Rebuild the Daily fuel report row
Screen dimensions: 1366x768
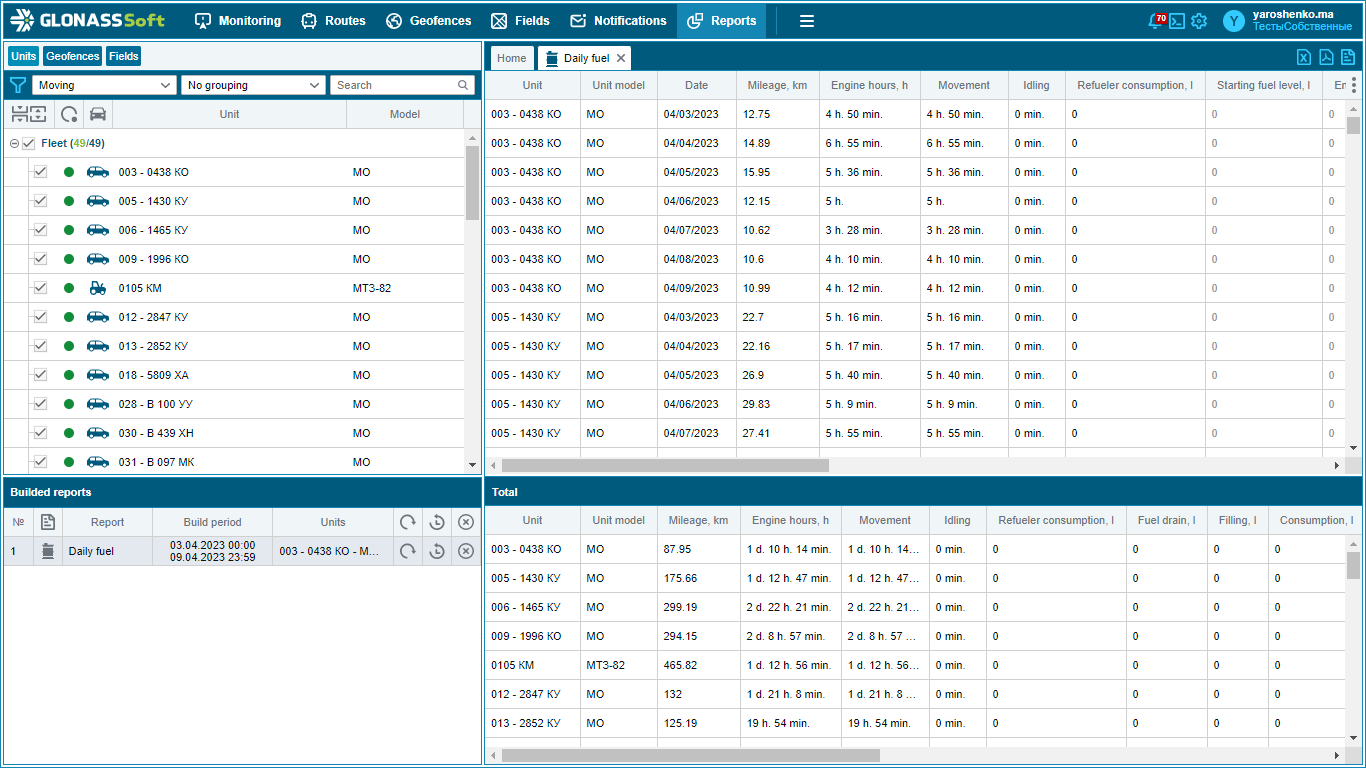click(407, 551)
